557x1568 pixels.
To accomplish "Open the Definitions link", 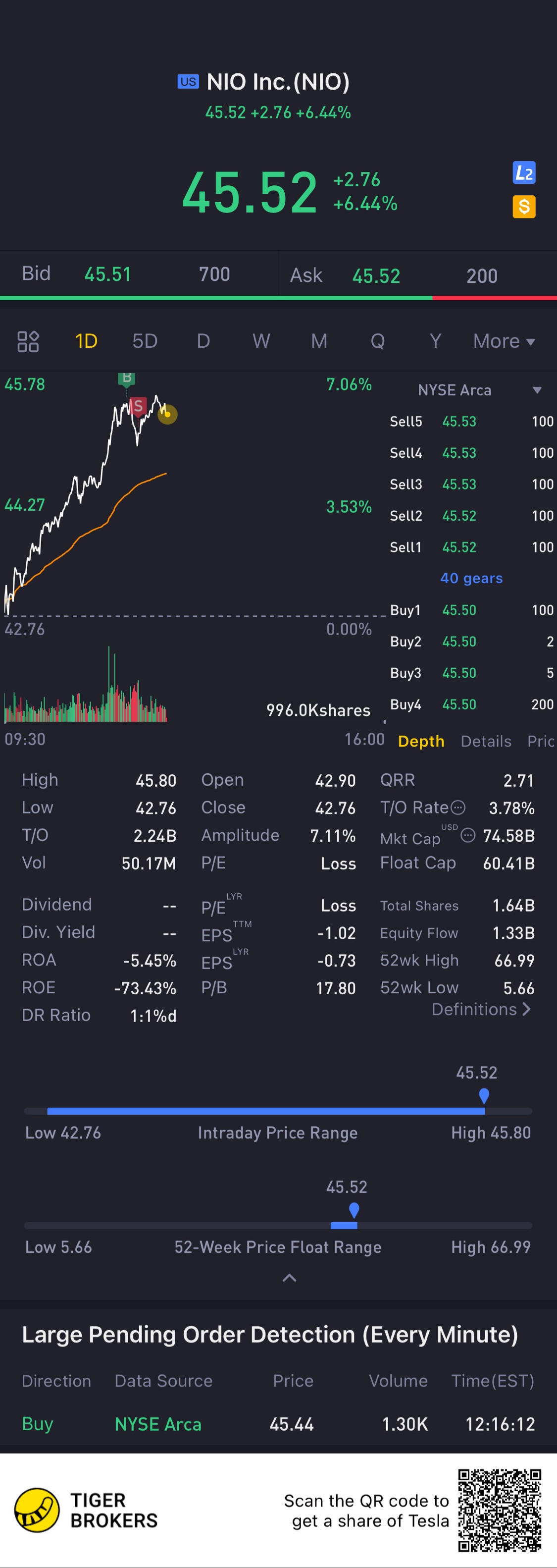I will click(481, 1009).
